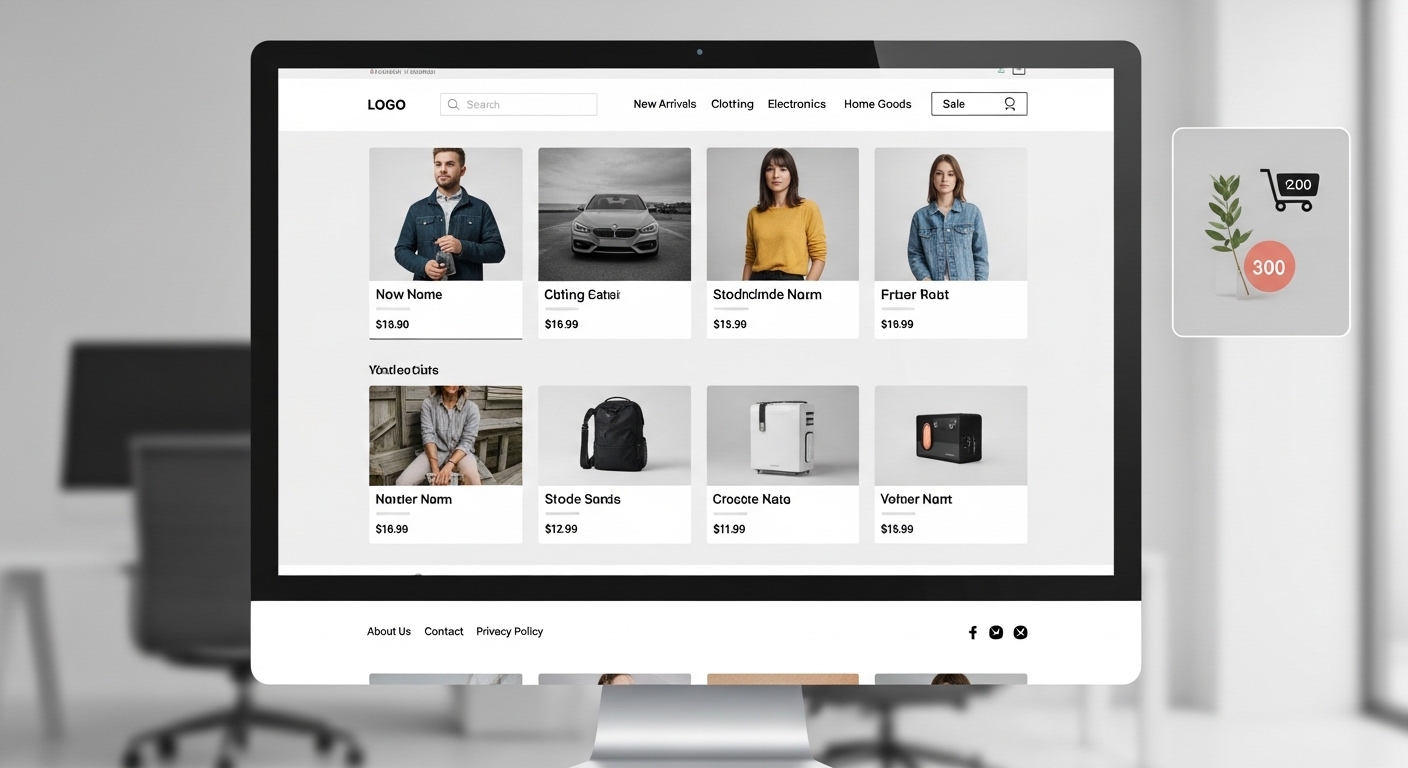Open the user account icon beside Sale

[1010, 104]
